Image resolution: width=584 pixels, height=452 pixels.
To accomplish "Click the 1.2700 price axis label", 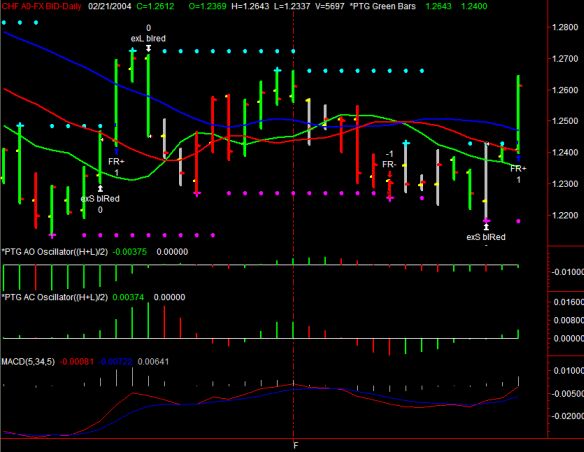I will coord(565,58).
